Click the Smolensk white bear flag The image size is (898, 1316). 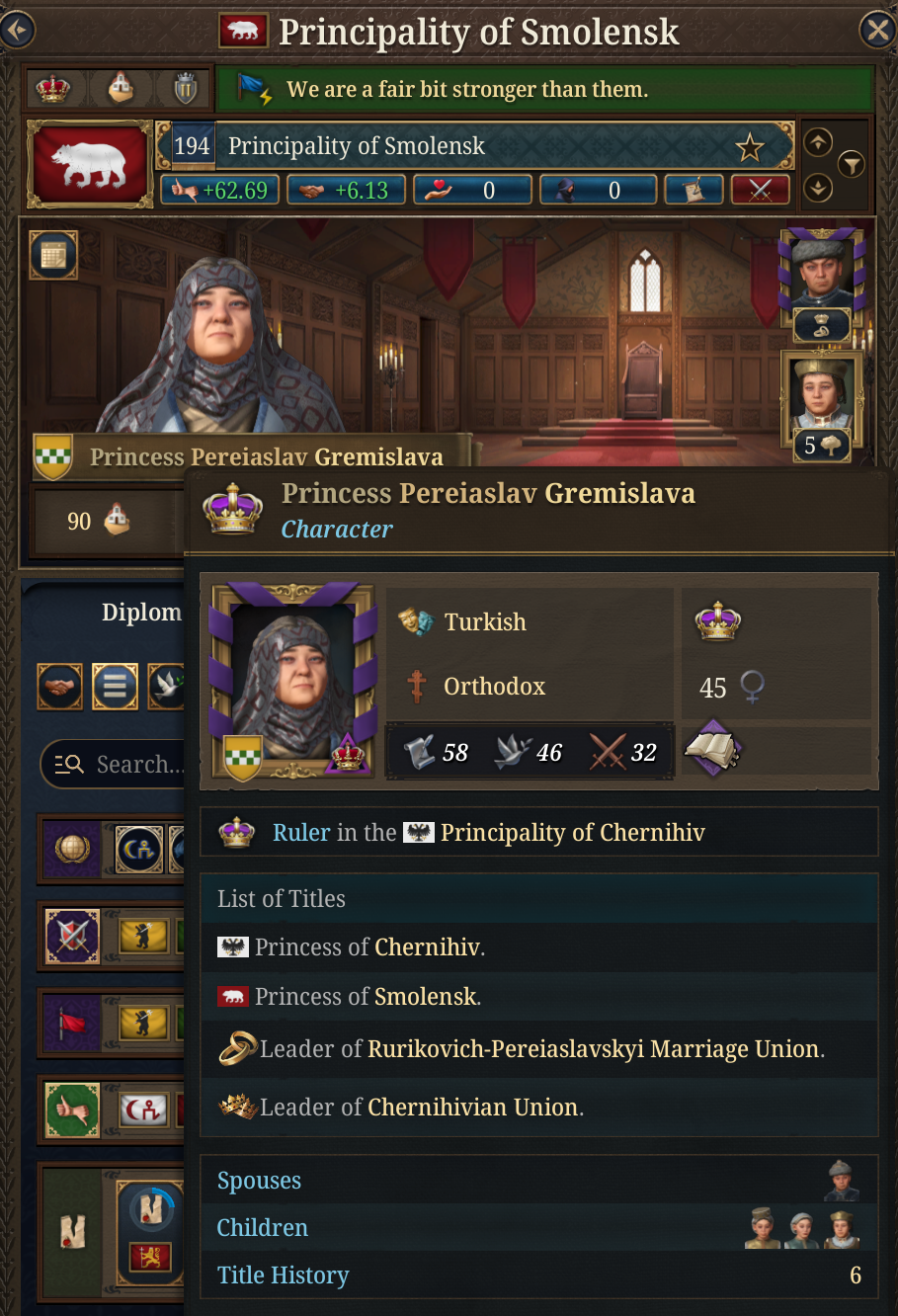click(x=90, y=164)
